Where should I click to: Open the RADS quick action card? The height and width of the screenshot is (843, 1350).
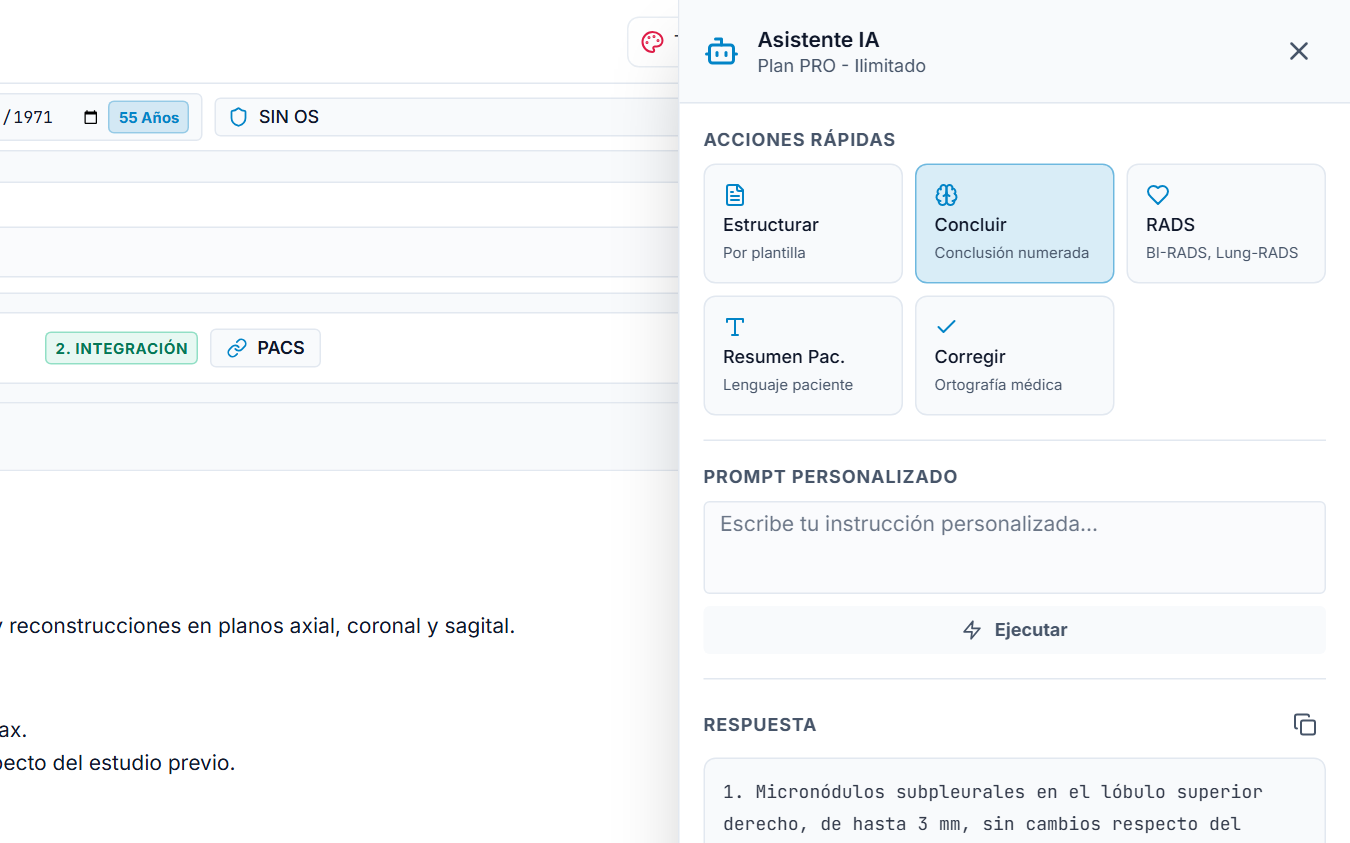click(1226, 224)
